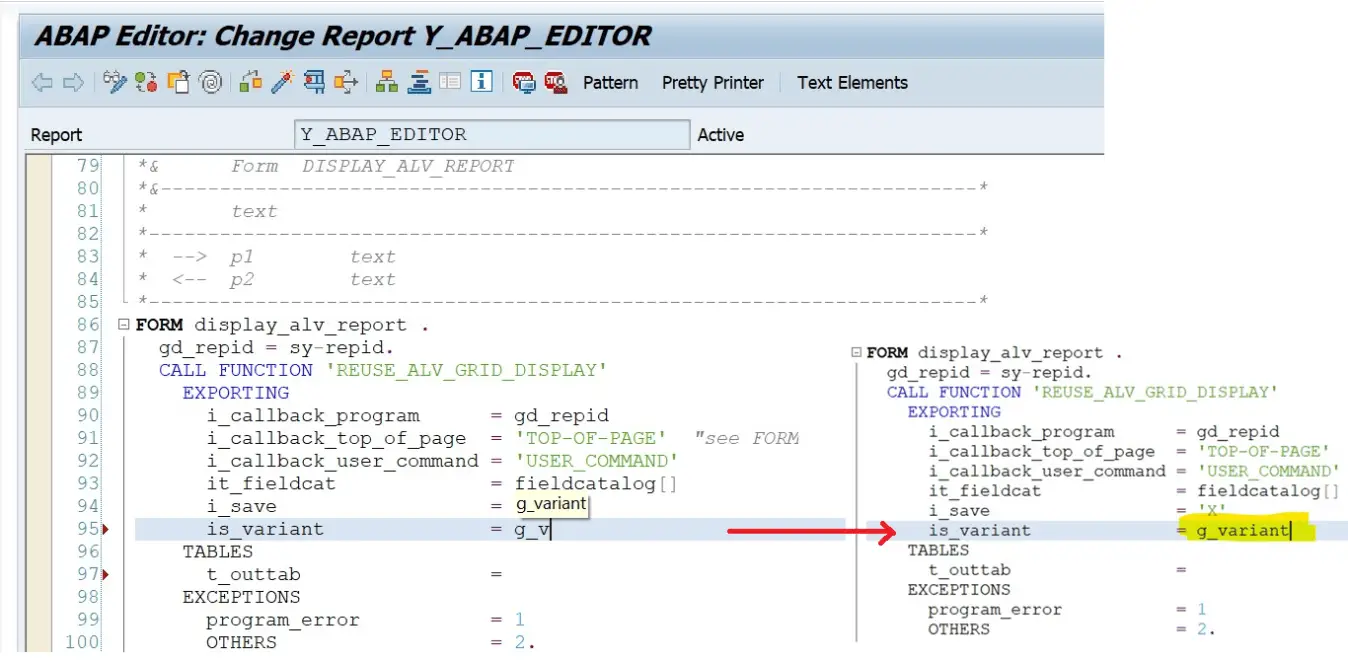Toggle the Fullscreen on/off icon
This screenshot has width=1348, height=661.
pos(450,82)
